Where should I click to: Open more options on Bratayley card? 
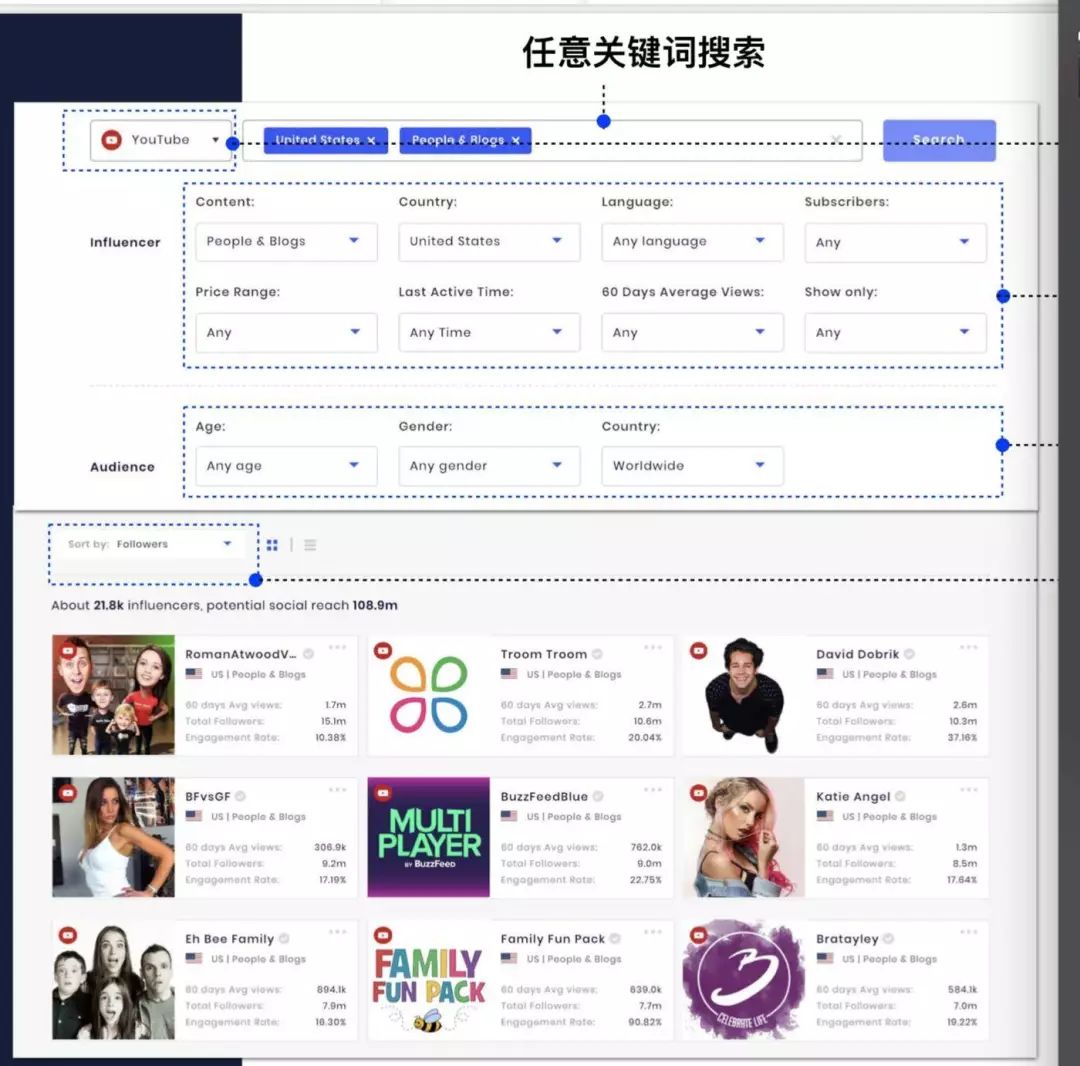(x=968, y=932)
